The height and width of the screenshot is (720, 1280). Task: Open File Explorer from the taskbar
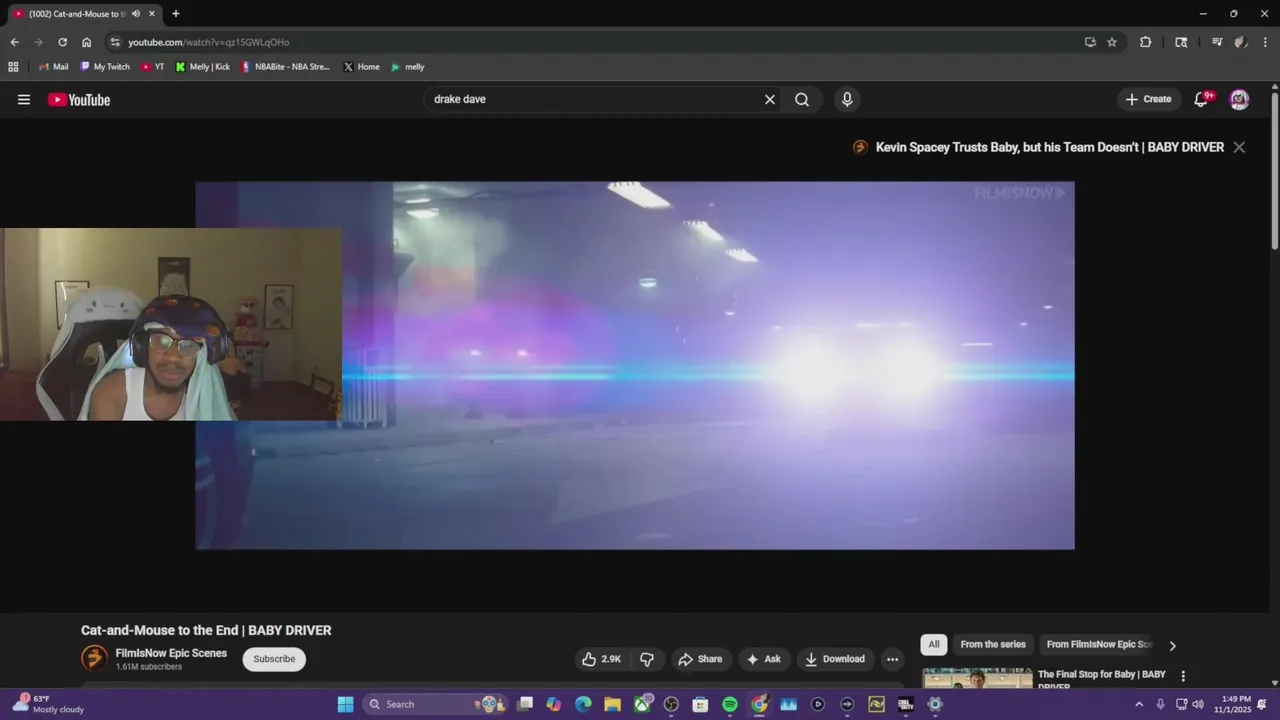tap(612, 704)
